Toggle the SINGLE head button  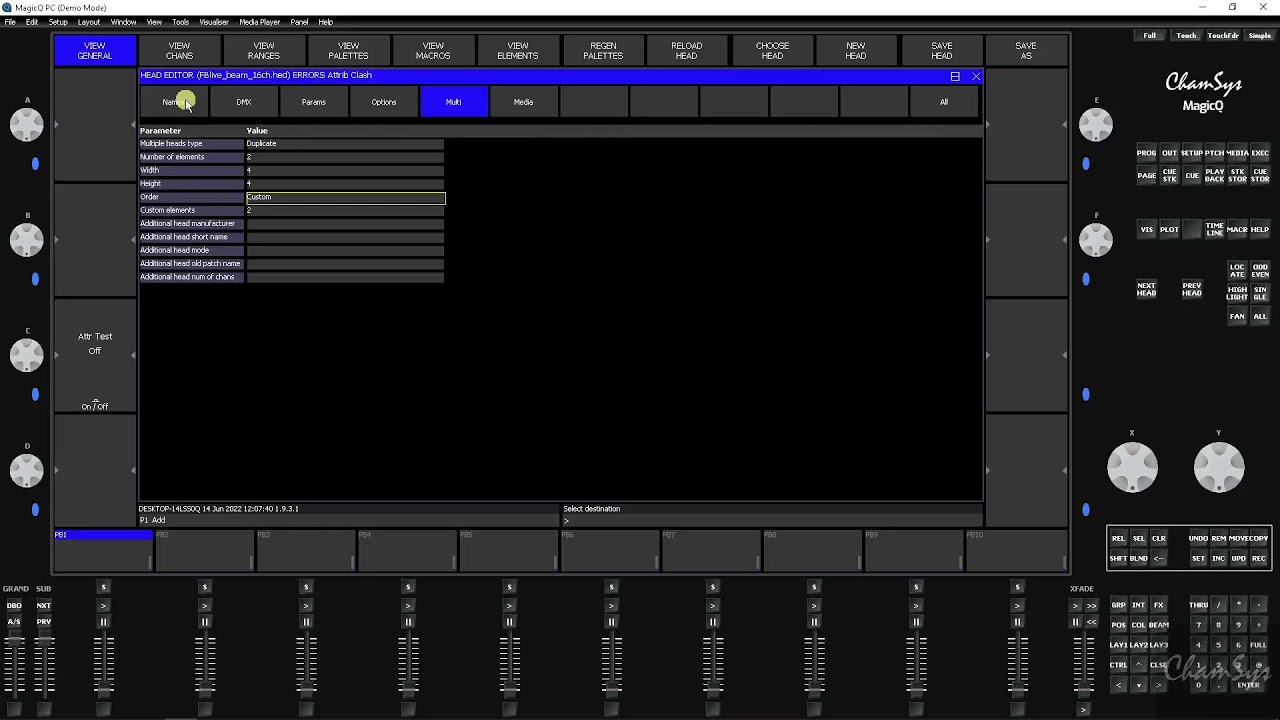tap(1260, 293)
